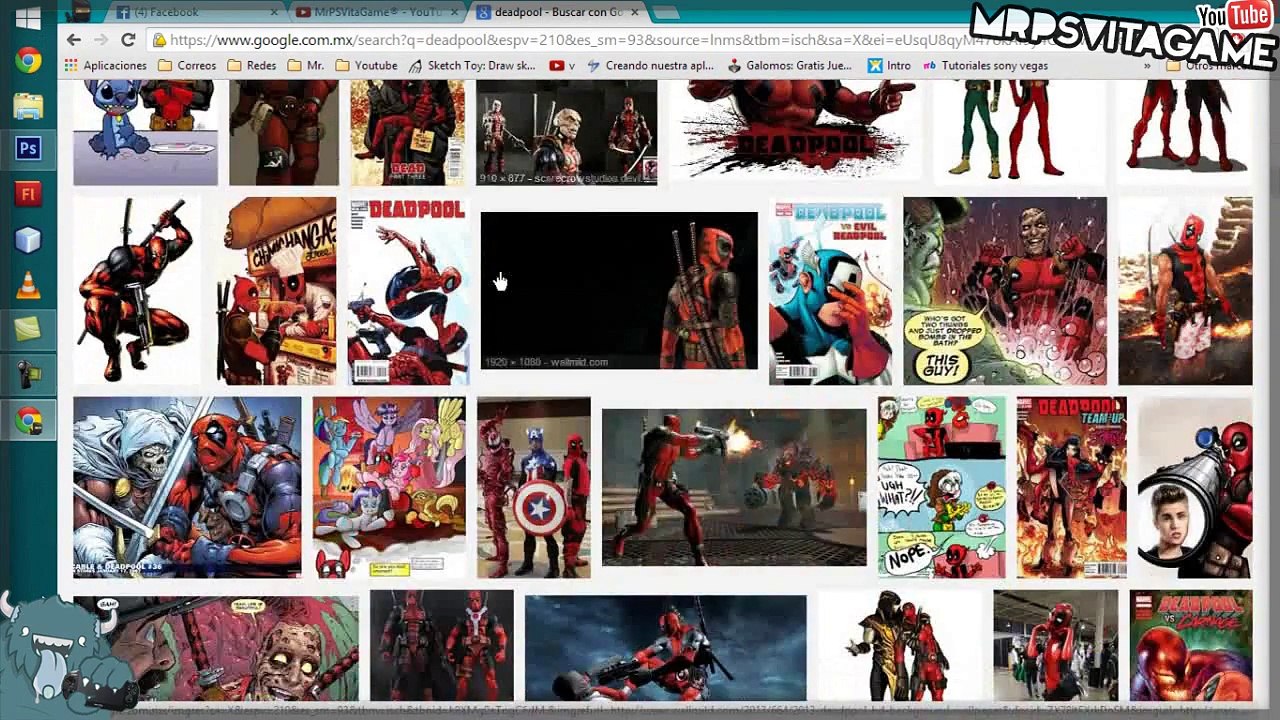
Task: Open the 910 × 877 action figures image
Action: click(x=566, y=133)
